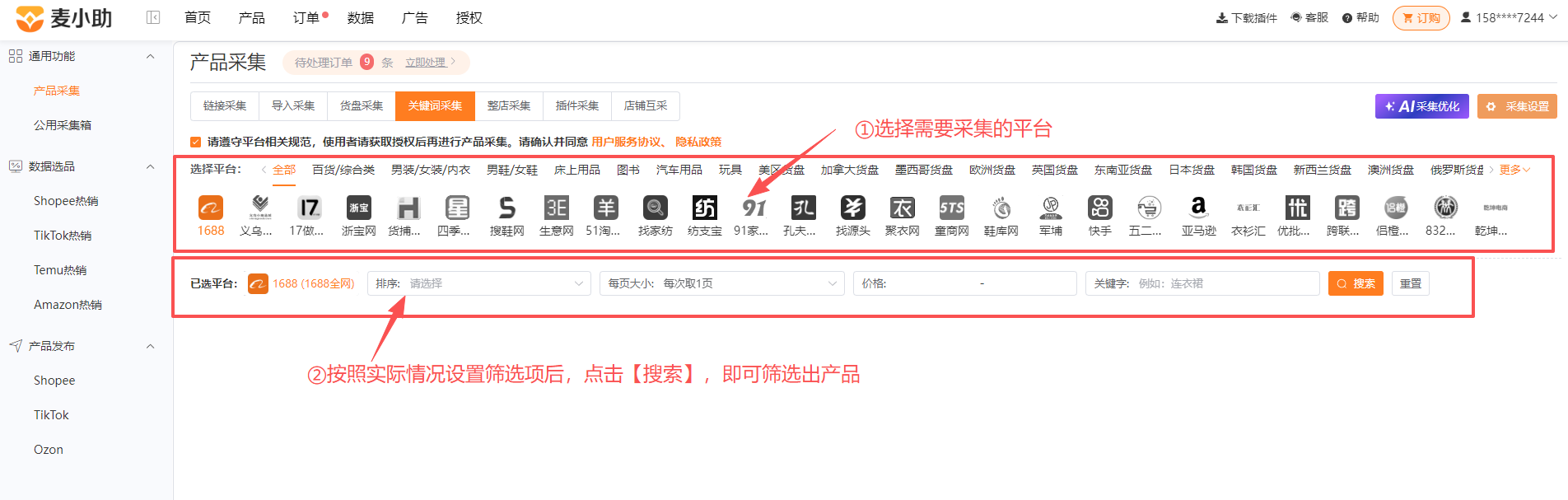Open 采集设置 settings button
This screenshot has height=500, width=1568.
(1517, 106)
